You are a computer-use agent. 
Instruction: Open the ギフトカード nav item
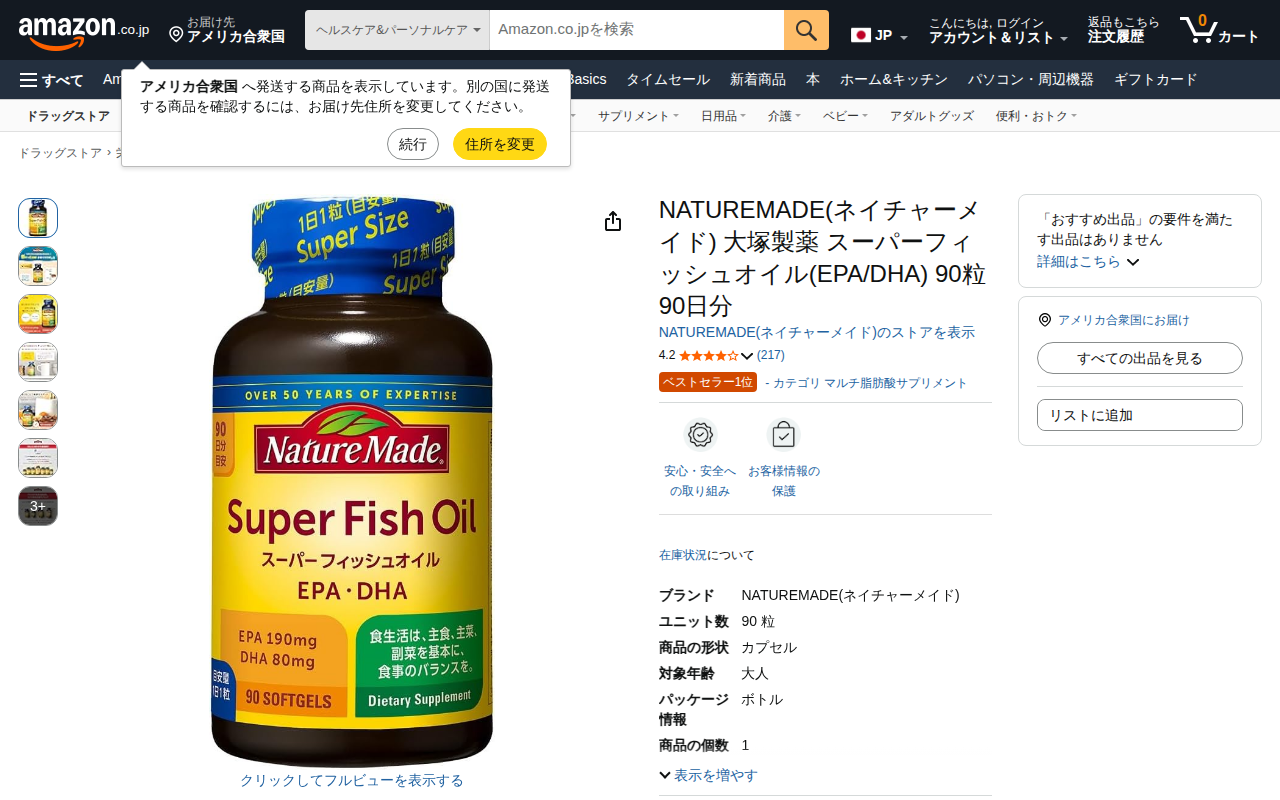pos(1155,80)
